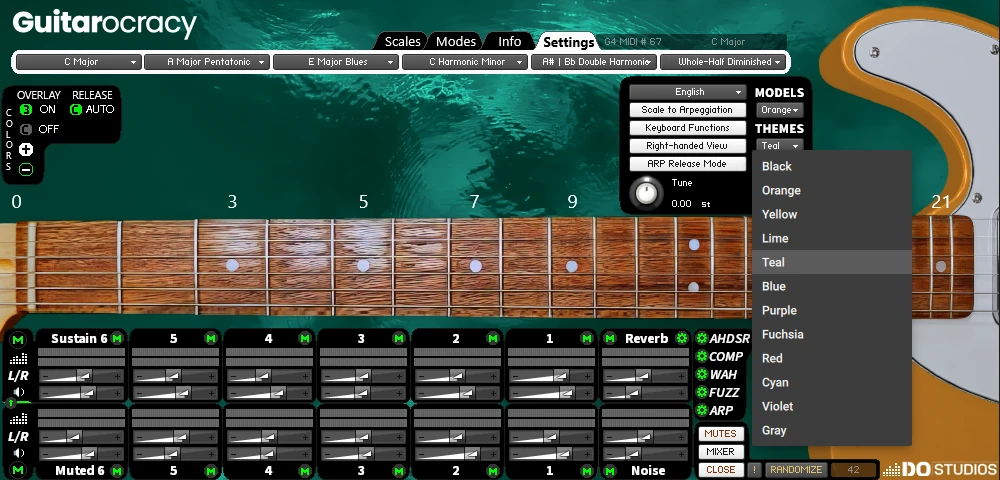Open E Major Blues dropdown
Image resolution: width=1000 pixels, height=480 pixels.
pyautogui.click(x=335, y=62)
